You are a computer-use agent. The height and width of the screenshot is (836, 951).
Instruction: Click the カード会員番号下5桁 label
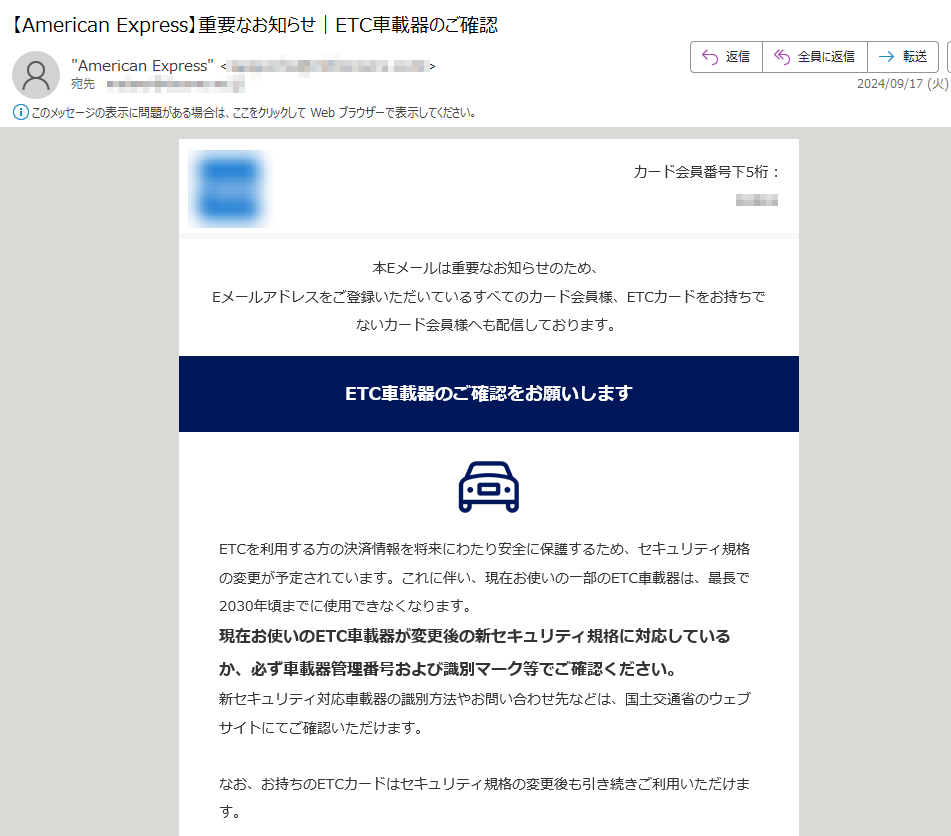[707, 172]
